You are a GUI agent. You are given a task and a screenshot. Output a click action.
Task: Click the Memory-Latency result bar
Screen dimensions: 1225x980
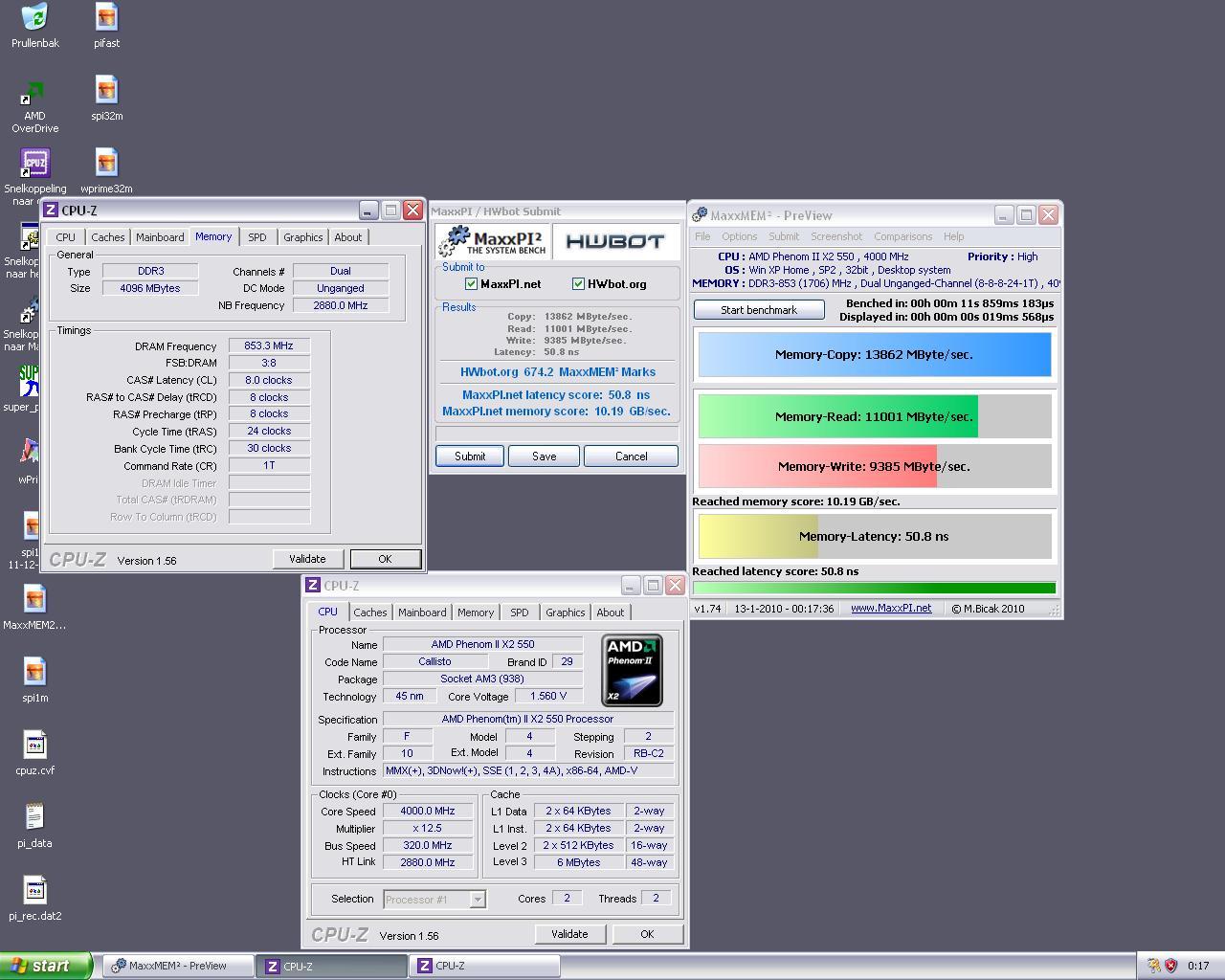point(875,536)
